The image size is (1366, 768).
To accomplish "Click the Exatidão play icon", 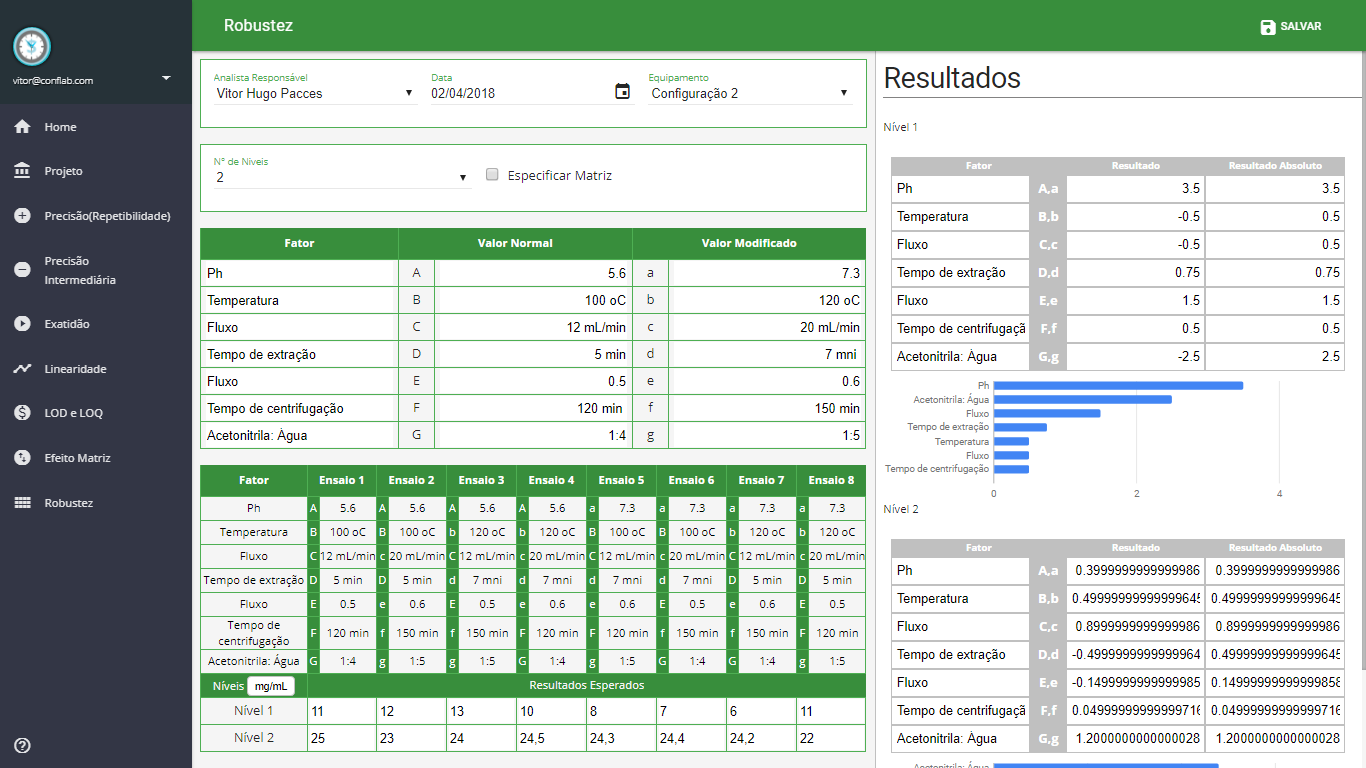I will [22, 324].
